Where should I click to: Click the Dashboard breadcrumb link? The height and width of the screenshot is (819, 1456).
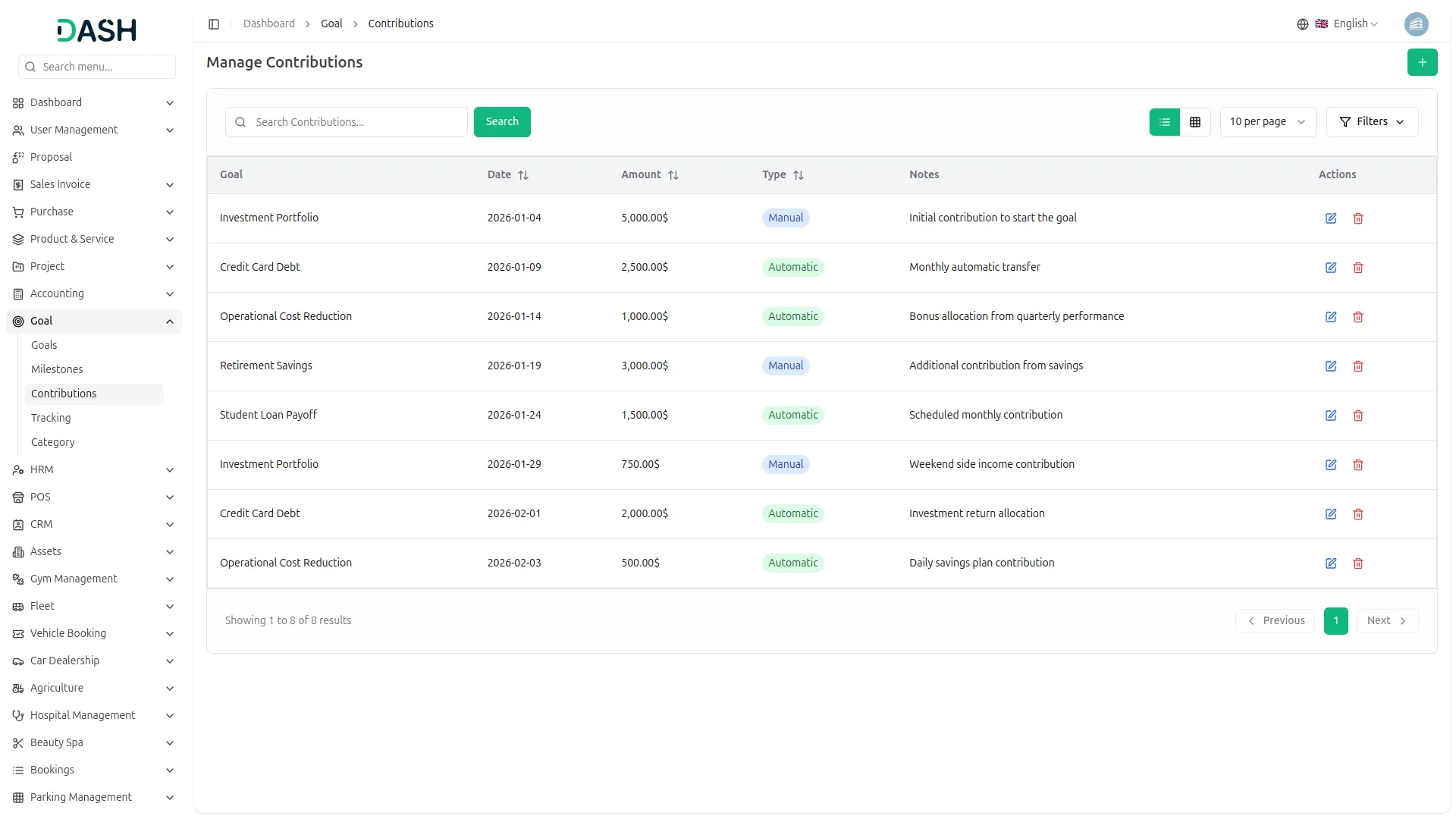[x=268, y=24]
